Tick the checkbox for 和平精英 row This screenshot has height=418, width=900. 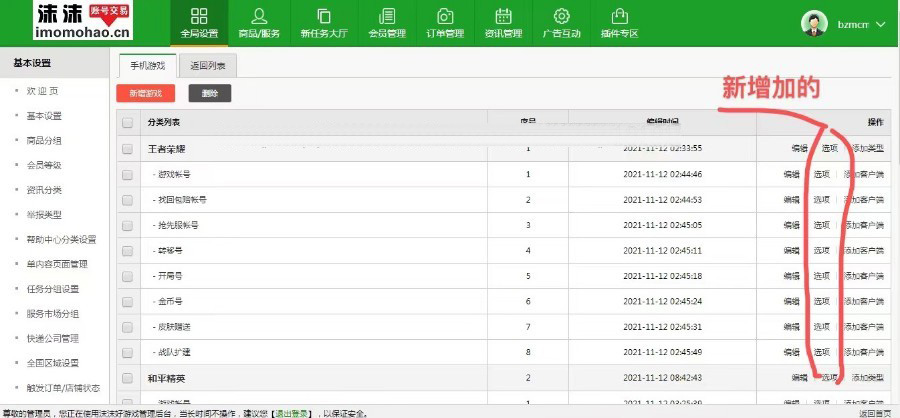tap(127, 378)
